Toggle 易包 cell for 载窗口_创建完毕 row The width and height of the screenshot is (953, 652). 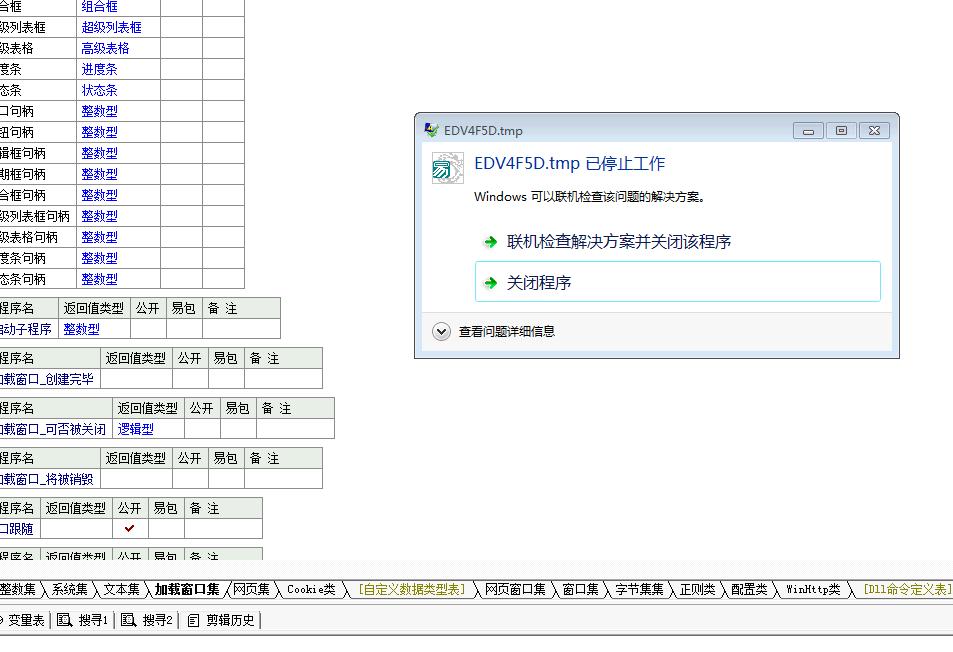point(226,379)
